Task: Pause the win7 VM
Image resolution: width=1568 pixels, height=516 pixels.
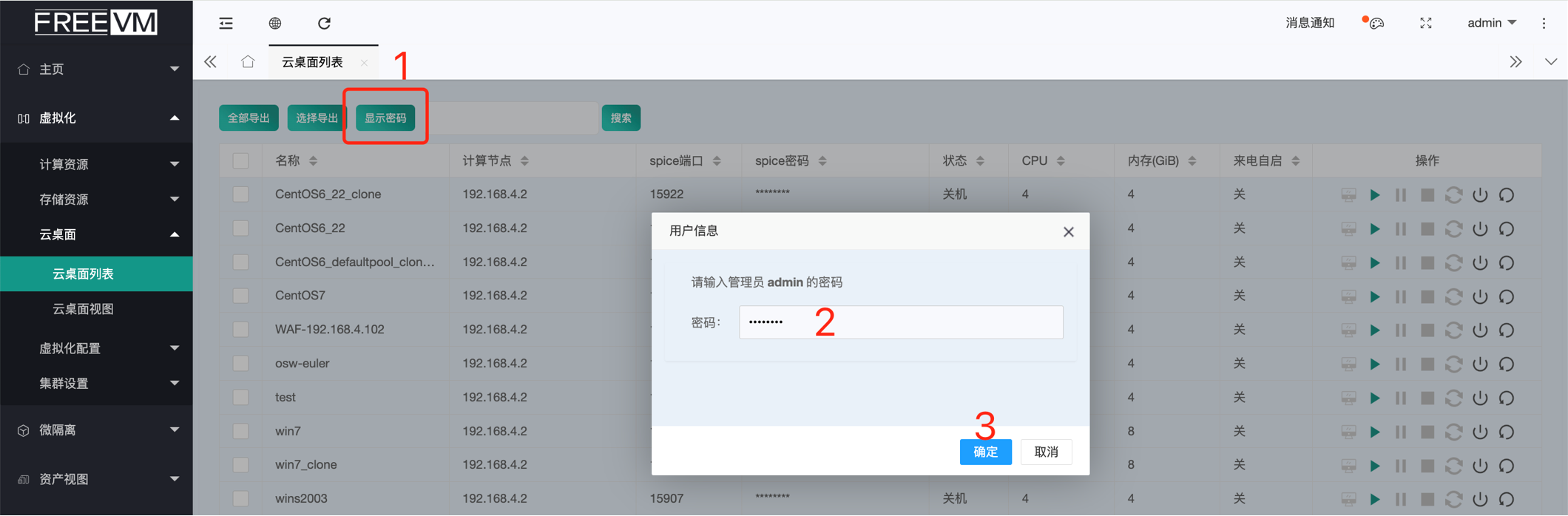Action: (x=1401, y=432)
